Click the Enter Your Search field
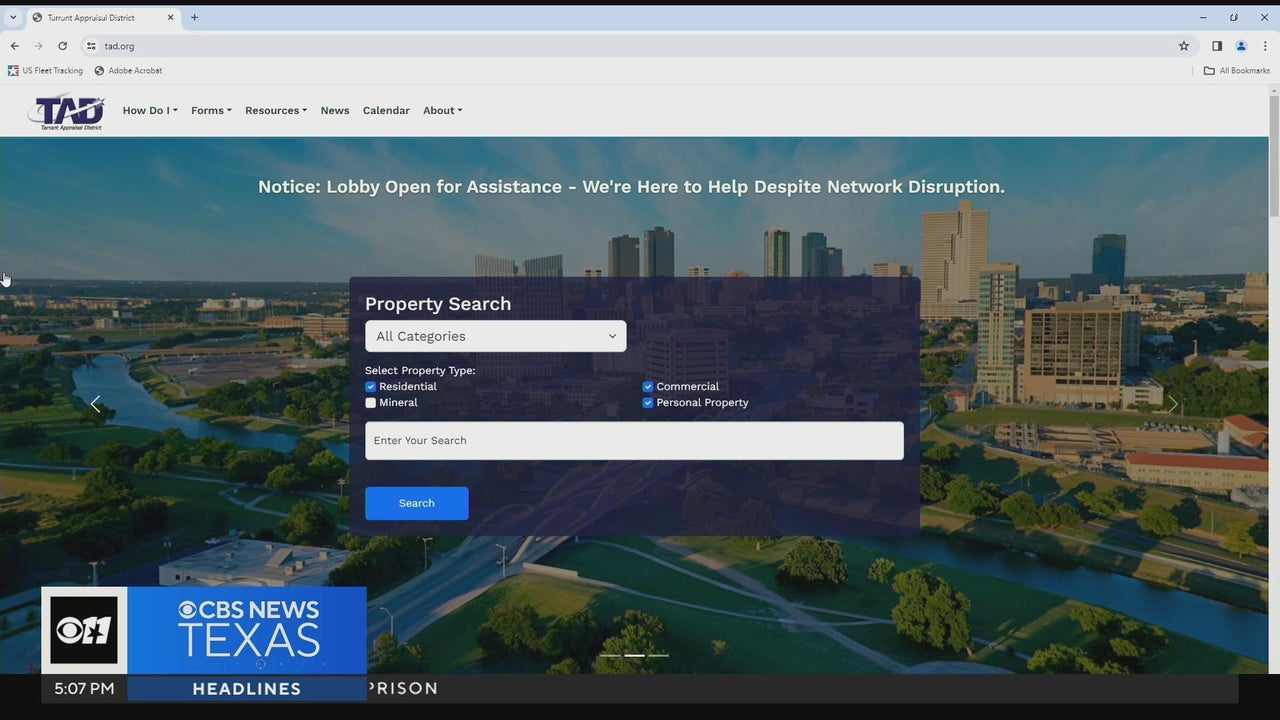Screen dimensions: 1280x720 [634, 441]
